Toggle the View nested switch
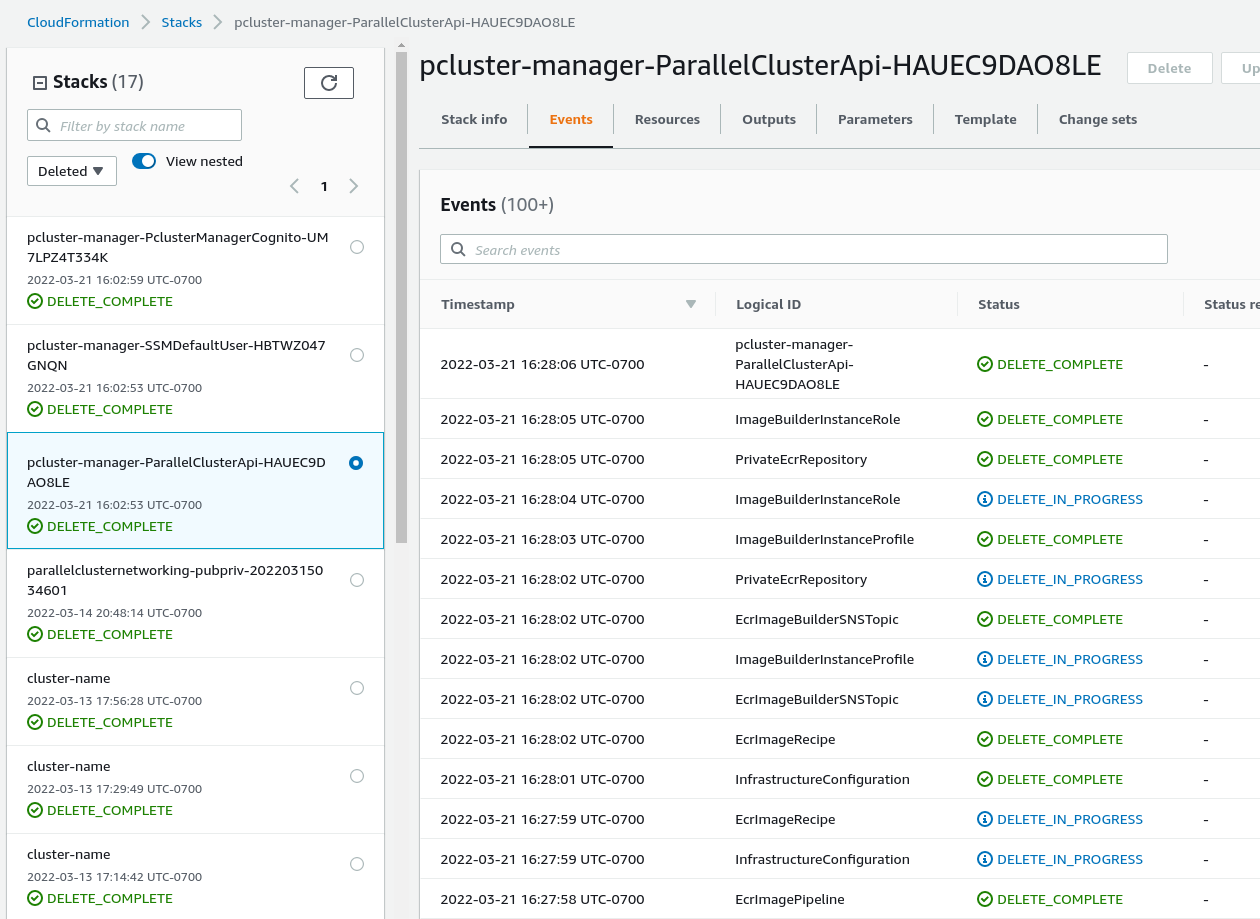This screenshot has height=919, width=1260. pyautogui.click(x=143, y=160)
